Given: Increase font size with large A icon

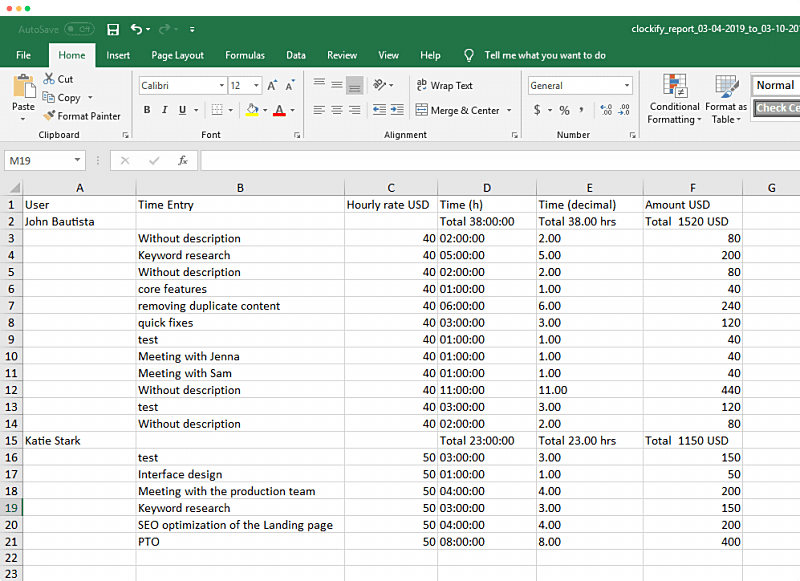Looking at the screenshot, I should tap(272, 85).
